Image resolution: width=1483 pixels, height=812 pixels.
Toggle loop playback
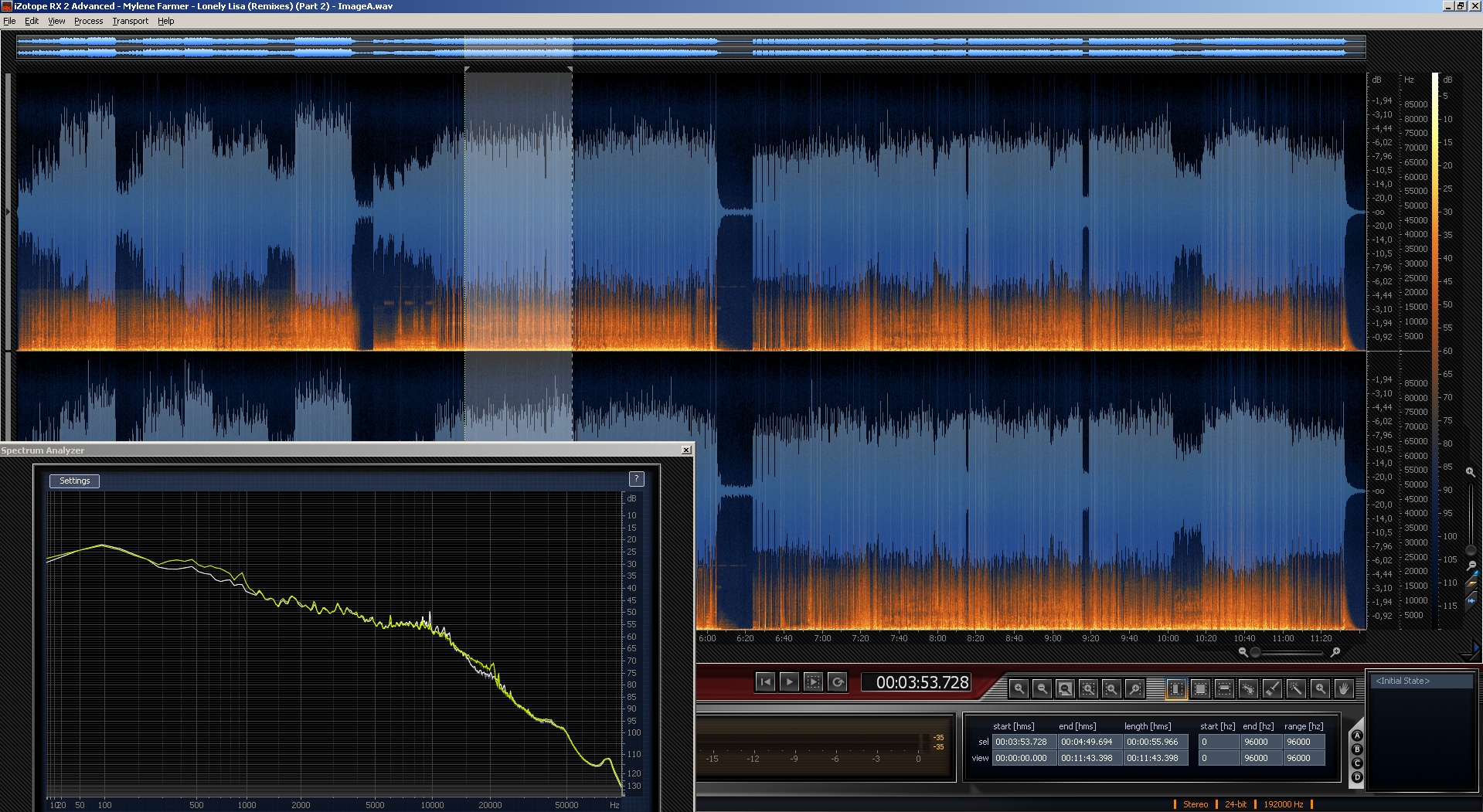[837, 681]
